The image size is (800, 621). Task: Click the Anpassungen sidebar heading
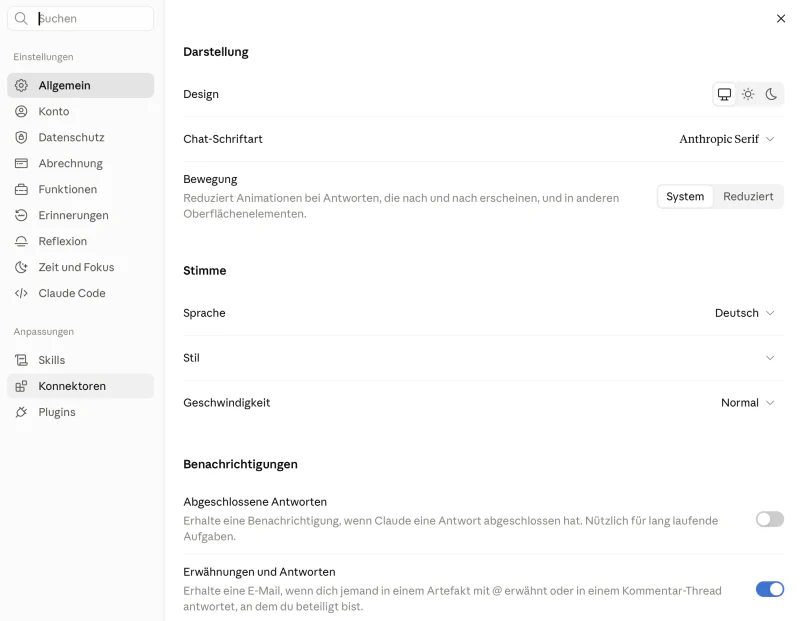[44, 332]
